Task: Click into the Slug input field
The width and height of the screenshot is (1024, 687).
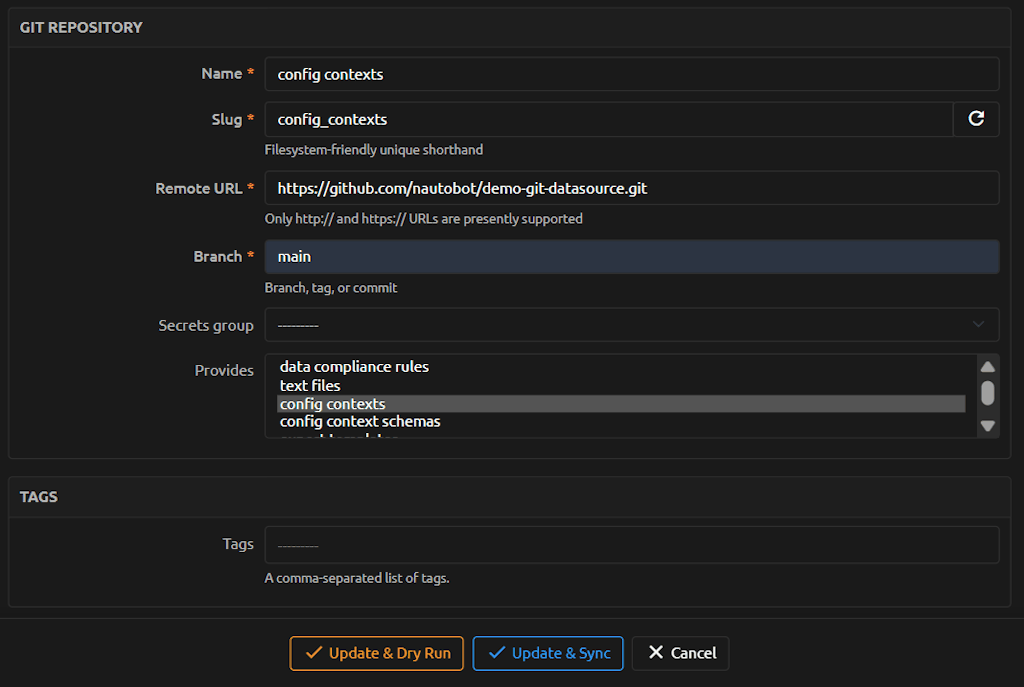Action: (608, 119)
